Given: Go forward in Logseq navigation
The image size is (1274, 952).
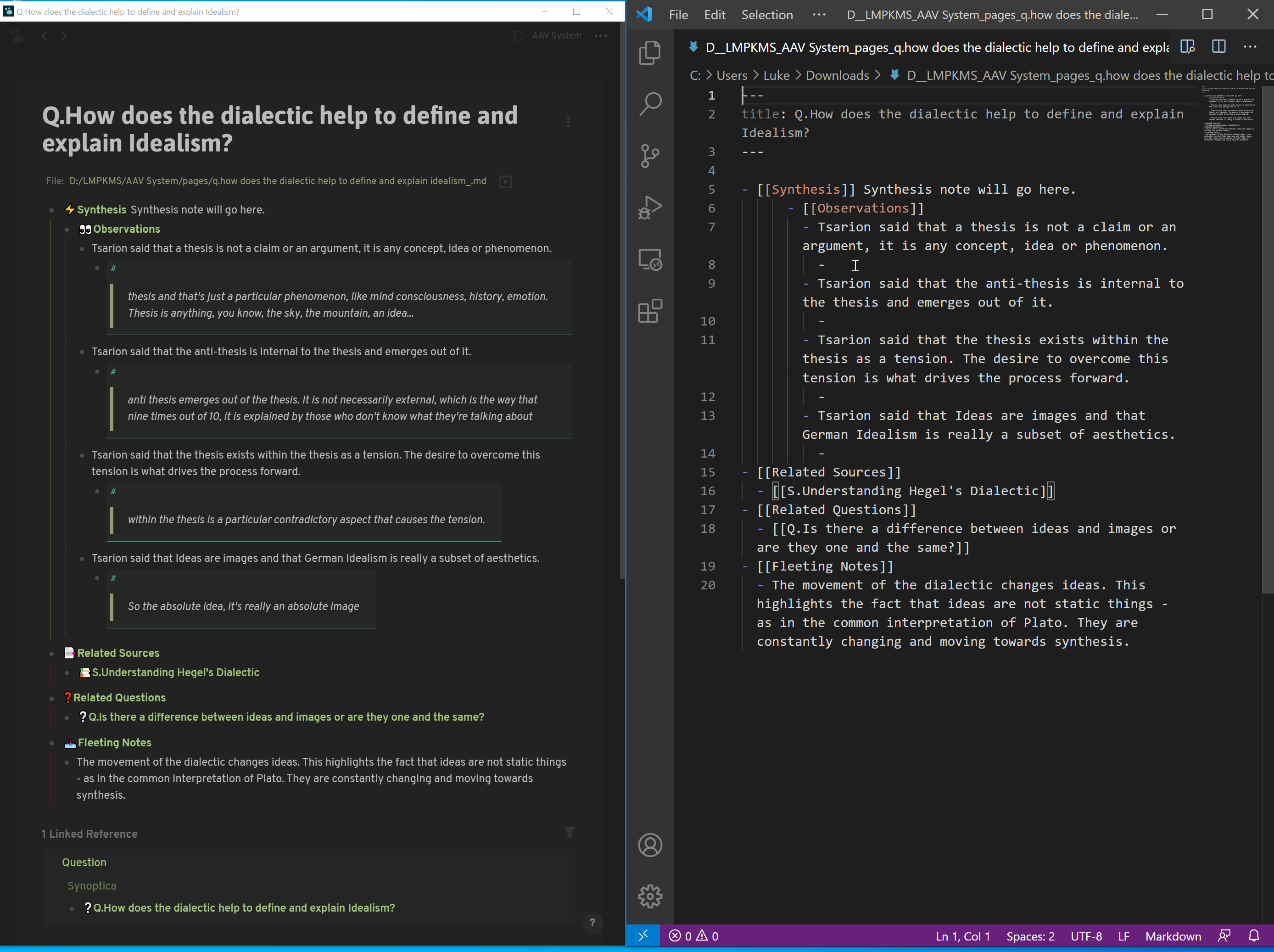Looking at the screenshot, I should (64, 36).
